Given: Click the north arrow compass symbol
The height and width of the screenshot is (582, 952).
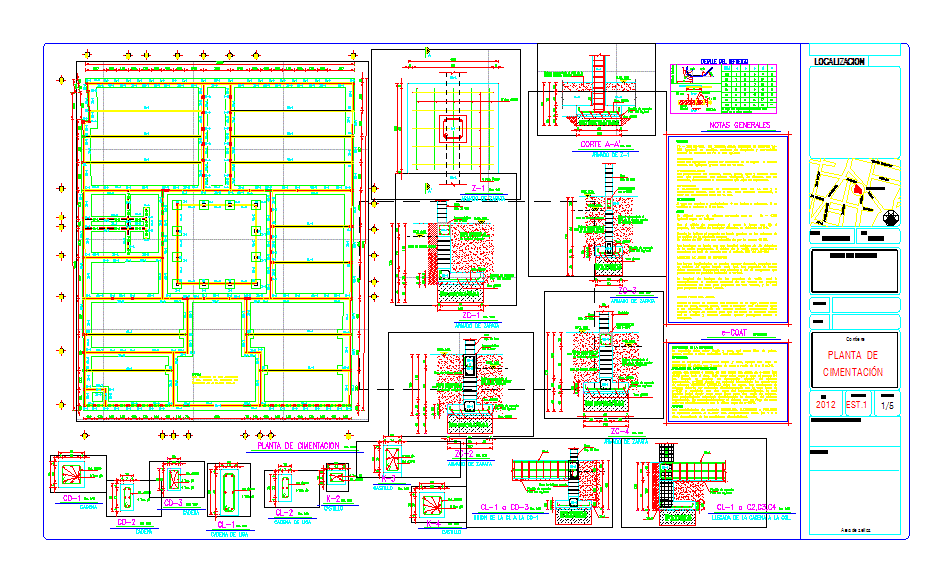Looking at the screenshot, I should pyautogui.click(x=890, y=219).
